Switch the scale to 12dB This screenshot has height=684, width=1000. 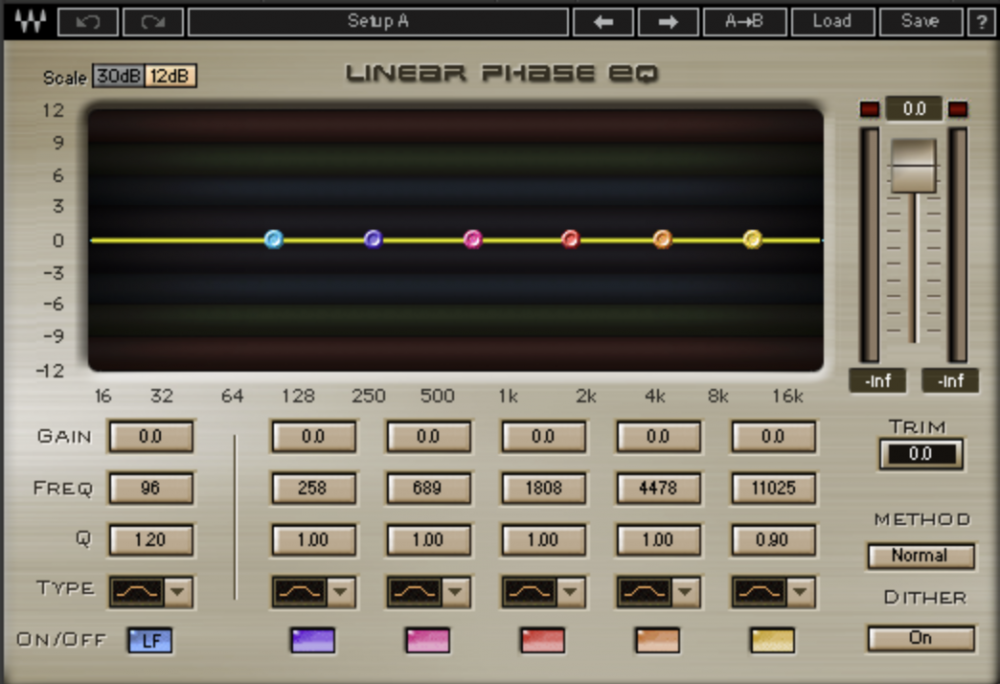click(x=171, y=76)
